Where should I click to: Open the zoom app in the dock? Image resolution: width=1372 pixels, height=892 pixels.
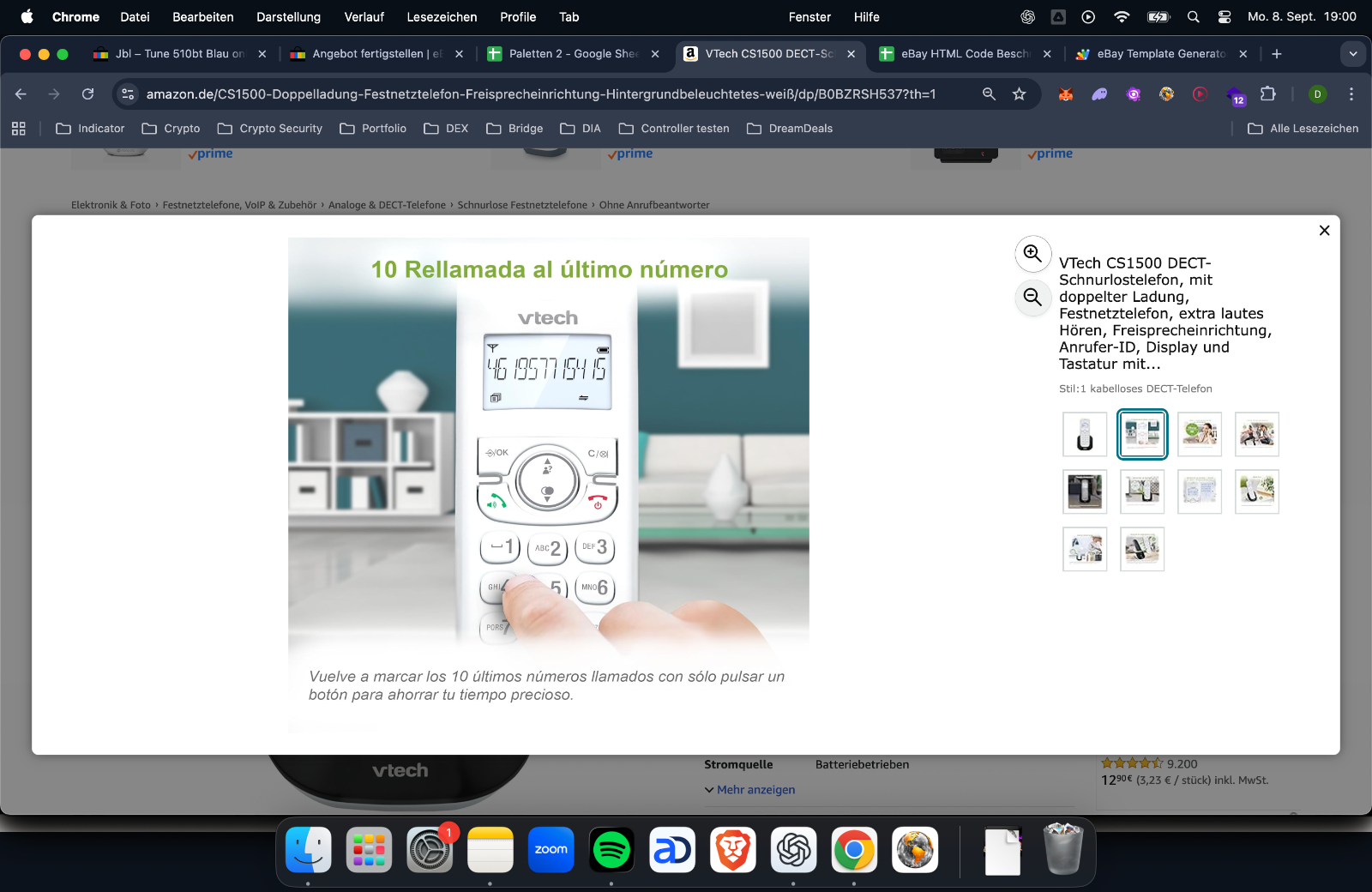[551, 850]
